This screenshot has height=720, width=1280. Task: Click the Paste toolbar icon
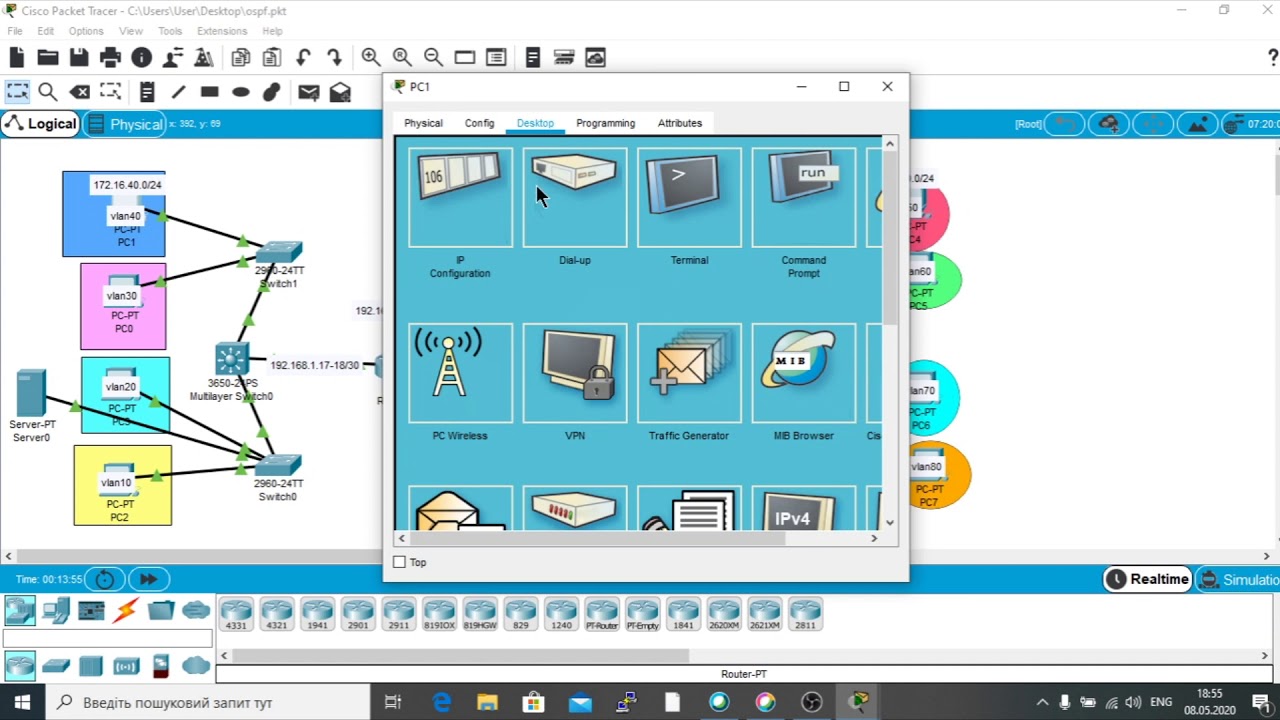[x=272, y=58]
